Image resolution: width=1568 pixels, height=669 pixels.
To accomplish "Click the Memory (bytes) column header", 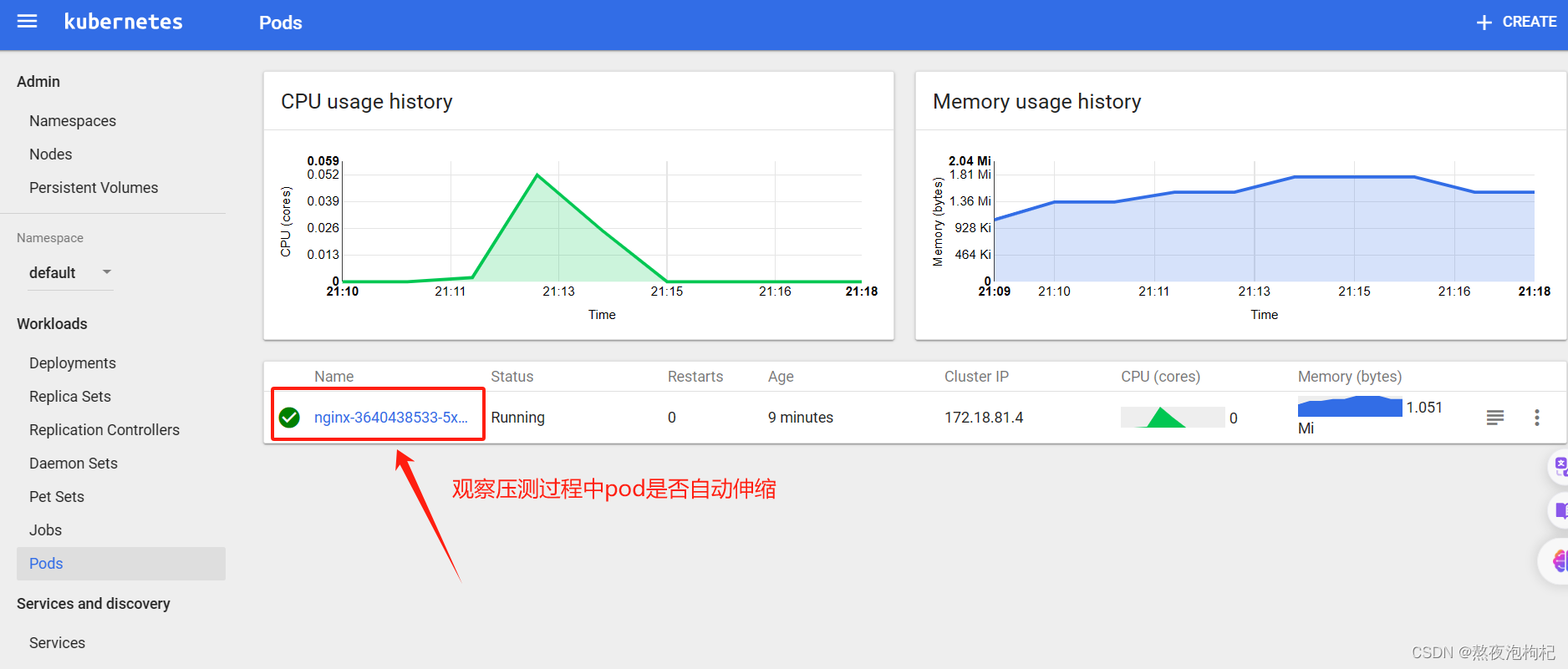I will [1350, 377].
